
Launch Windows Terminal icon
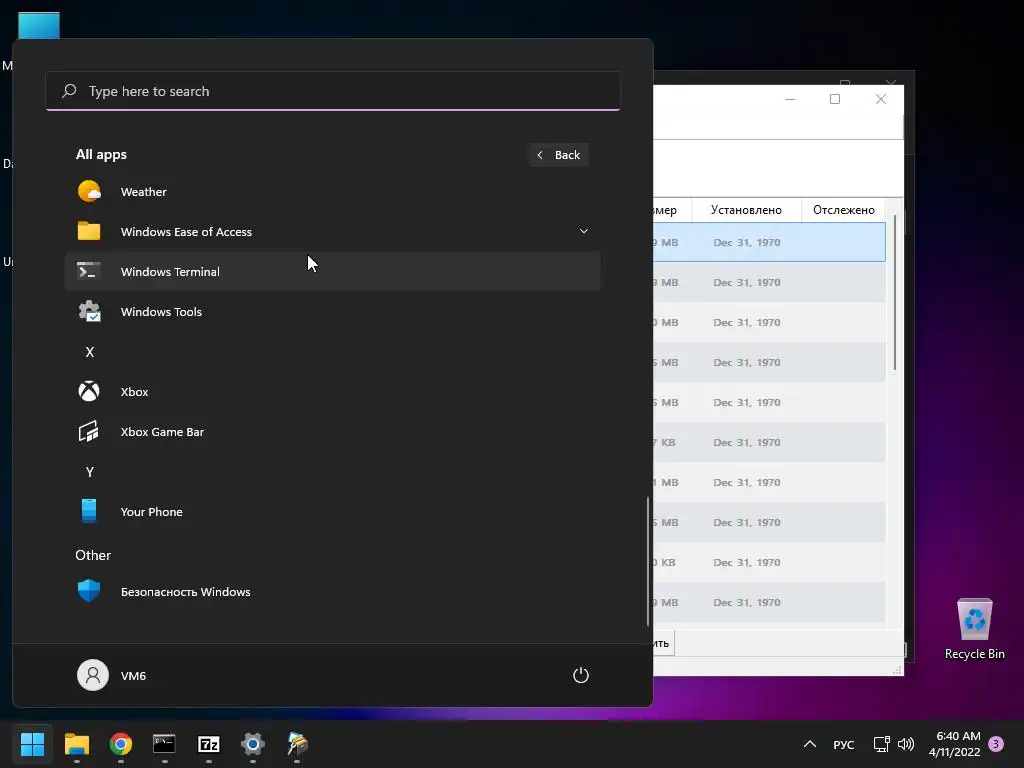tap(89, 271)
